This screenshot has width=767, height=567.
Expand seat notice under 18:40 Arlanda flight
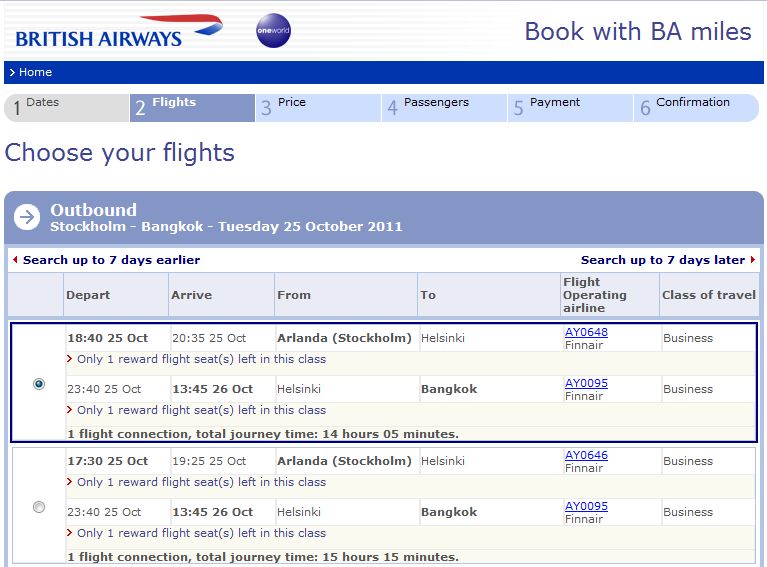tap(200, 359)
